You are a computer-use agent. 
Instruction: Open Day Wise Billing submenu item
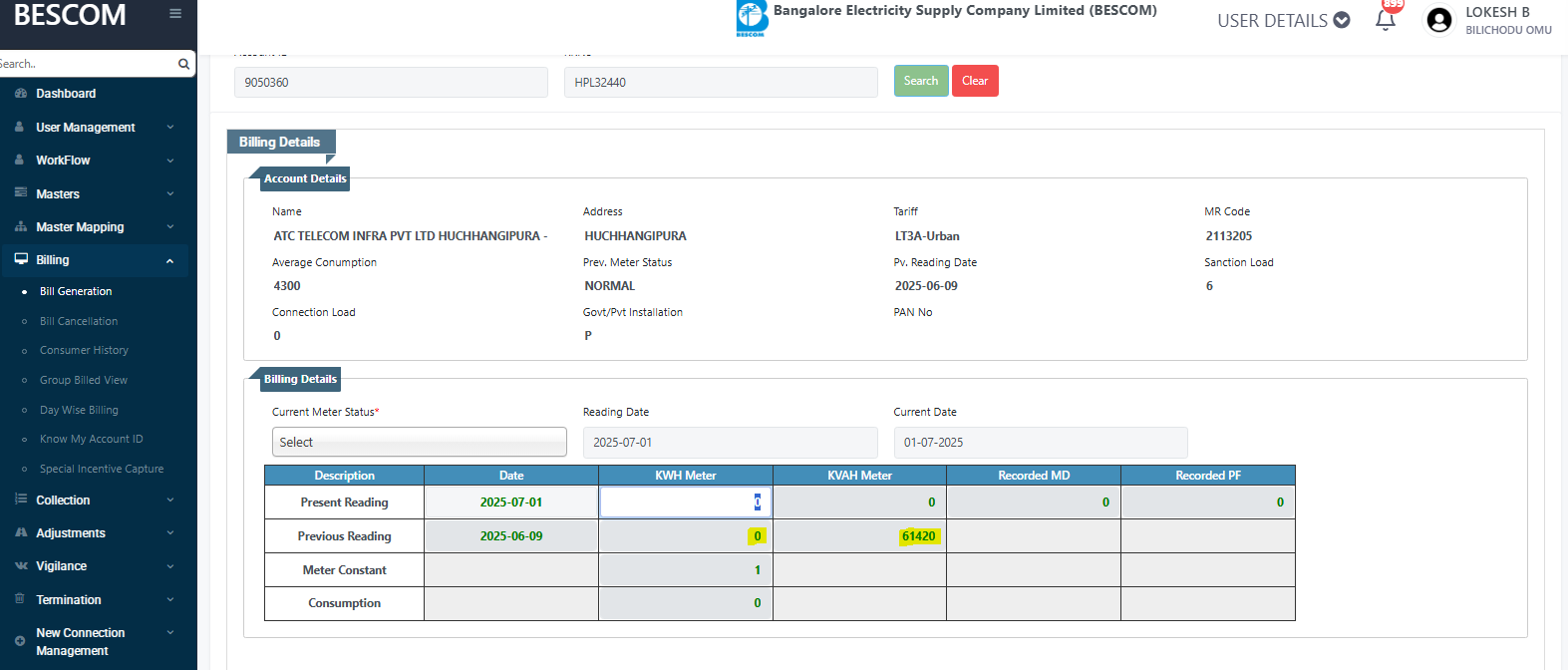point(79,410)
